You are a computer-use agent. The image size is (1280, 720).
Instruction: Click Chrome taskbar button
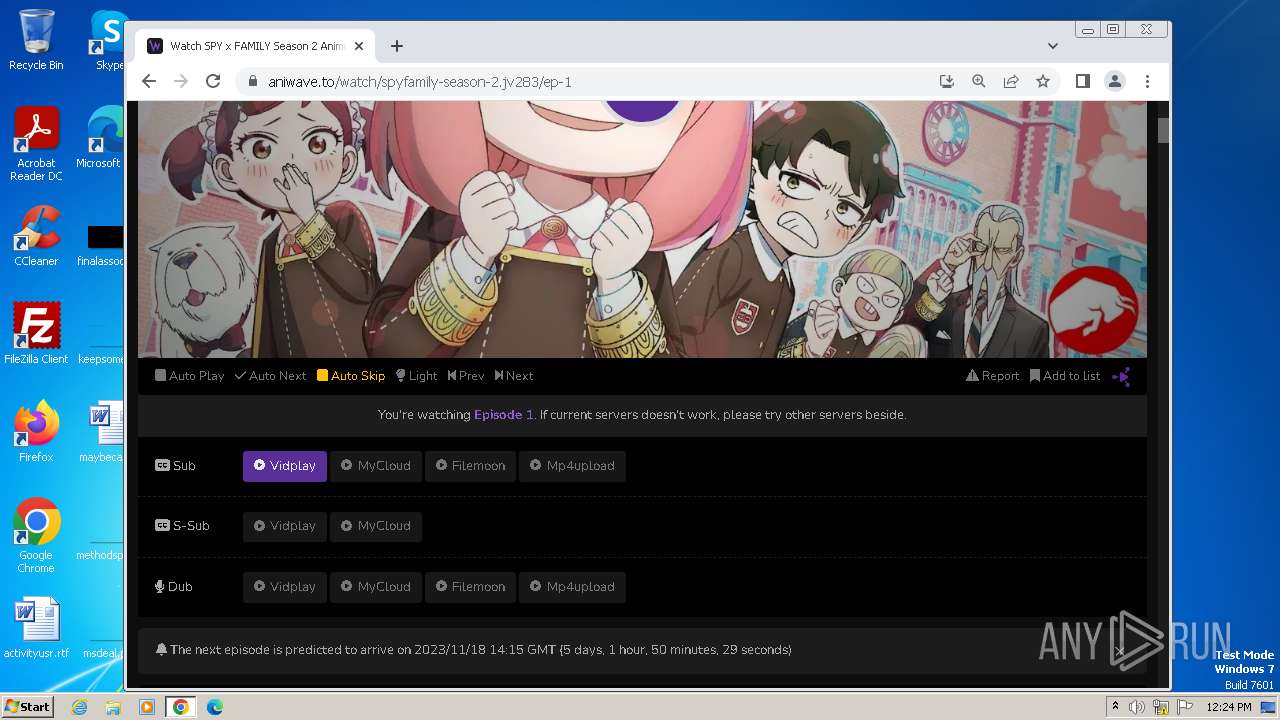tap(180, 707)
